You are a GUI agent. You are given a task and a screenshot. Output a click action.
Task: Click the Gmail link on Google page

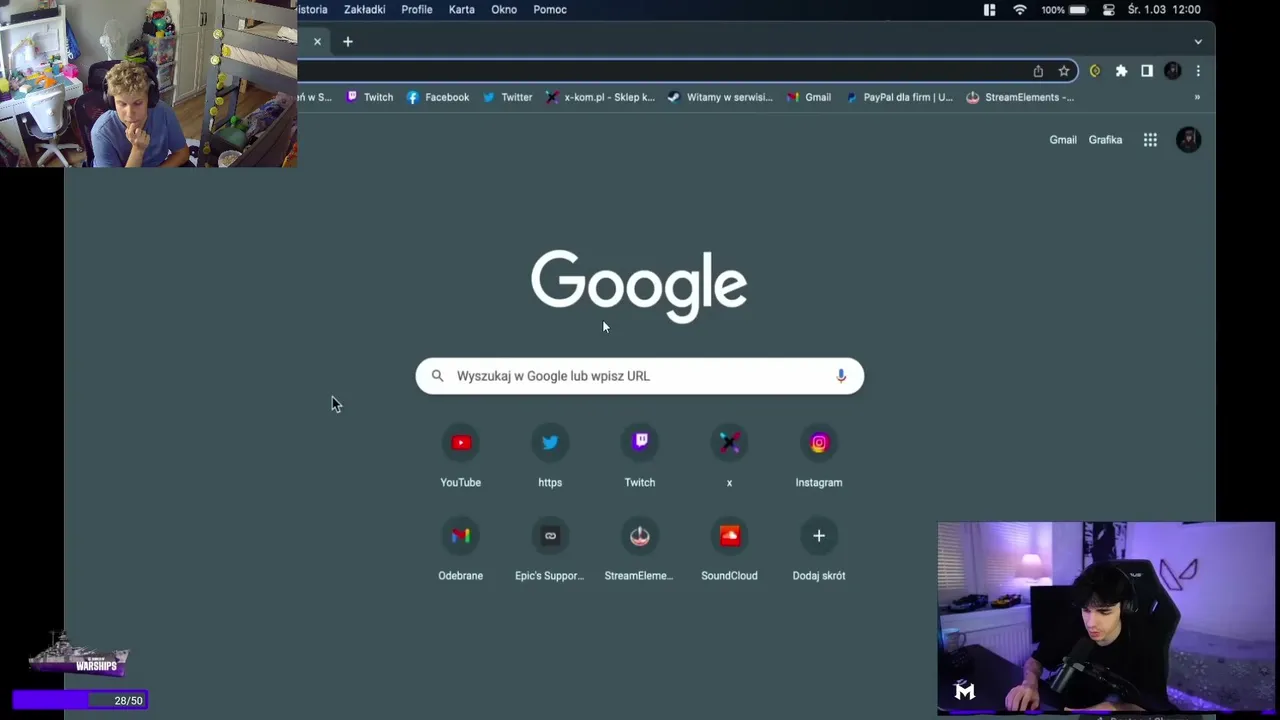point(1063,140)
